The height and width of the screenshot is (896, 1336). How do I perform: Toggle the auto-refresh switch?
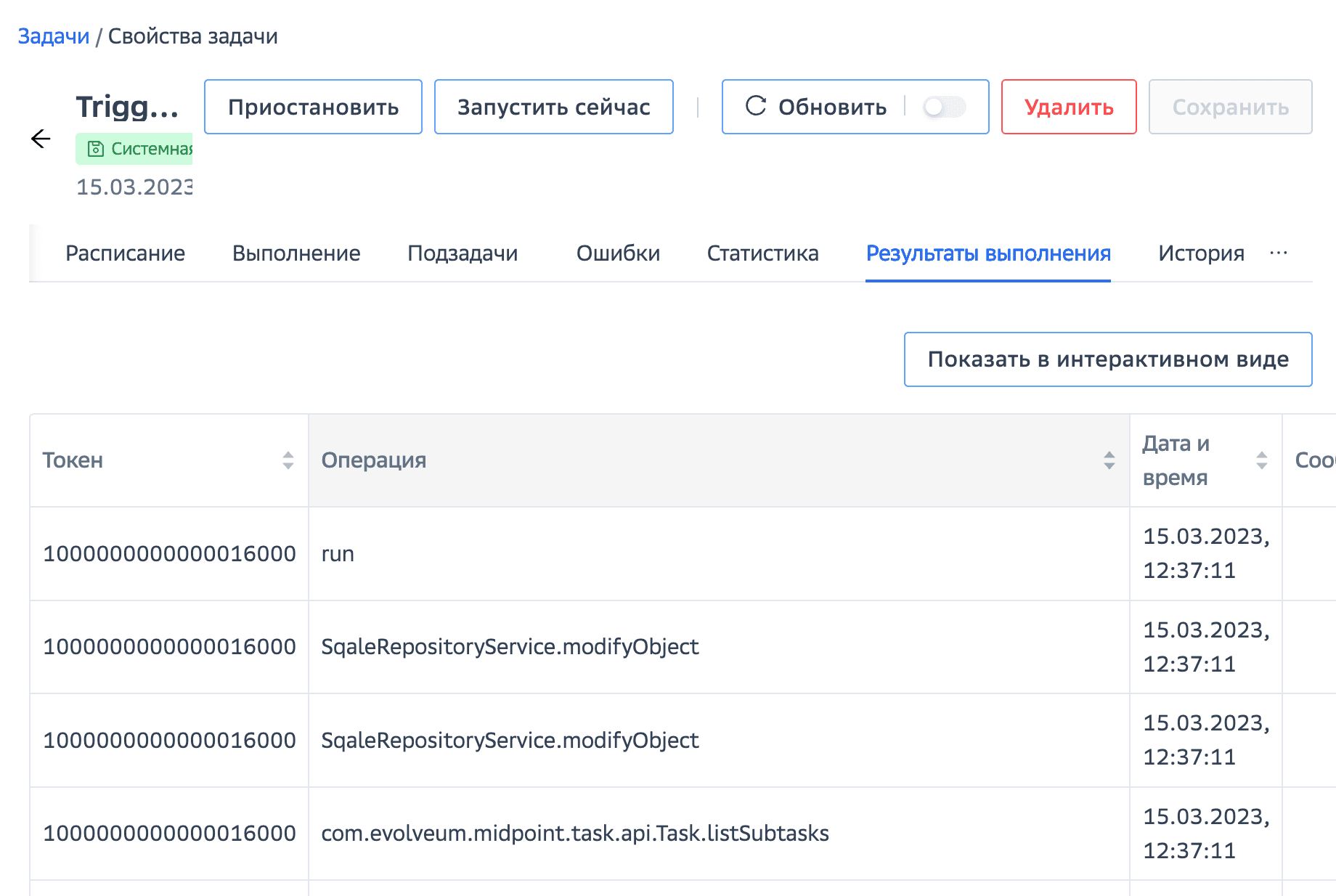[943, 107]
